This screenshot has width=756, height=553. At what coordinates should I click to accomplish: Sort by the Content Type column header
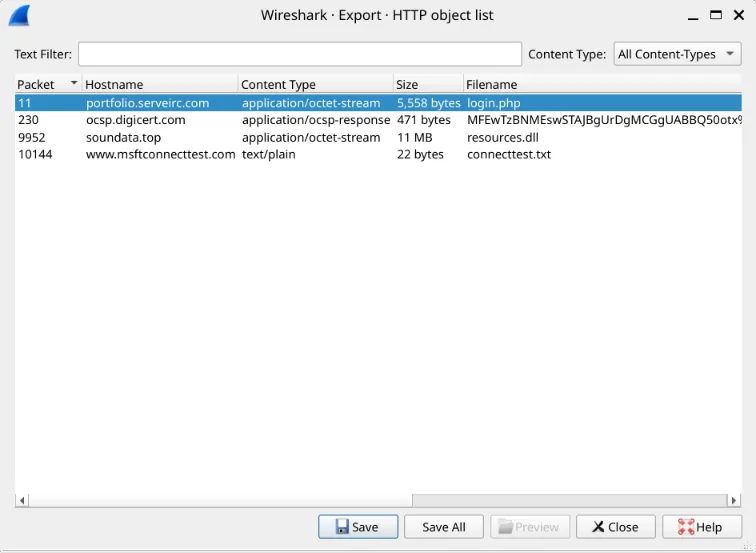click(316, 84)
